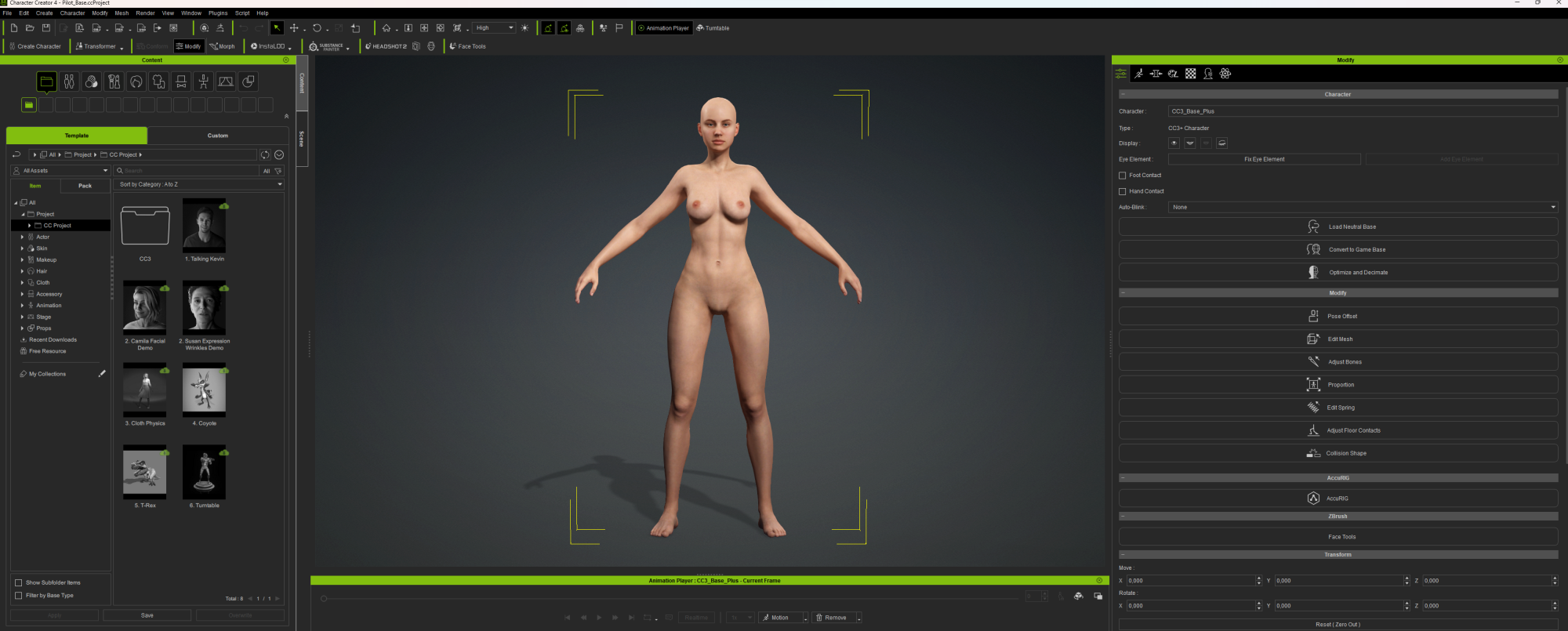Screen dimensions: 1568x631
Task: Click the Headshot 2 plugin button
Action: coord(386,46)
